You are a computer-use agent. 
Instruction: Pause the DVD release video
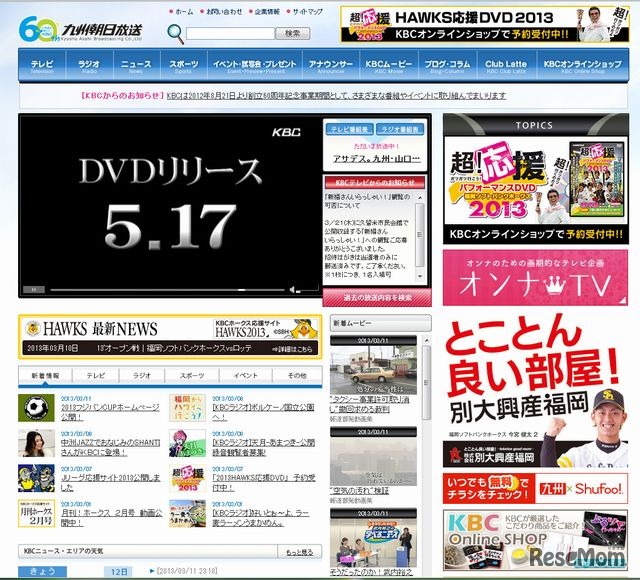click(33, 289)
